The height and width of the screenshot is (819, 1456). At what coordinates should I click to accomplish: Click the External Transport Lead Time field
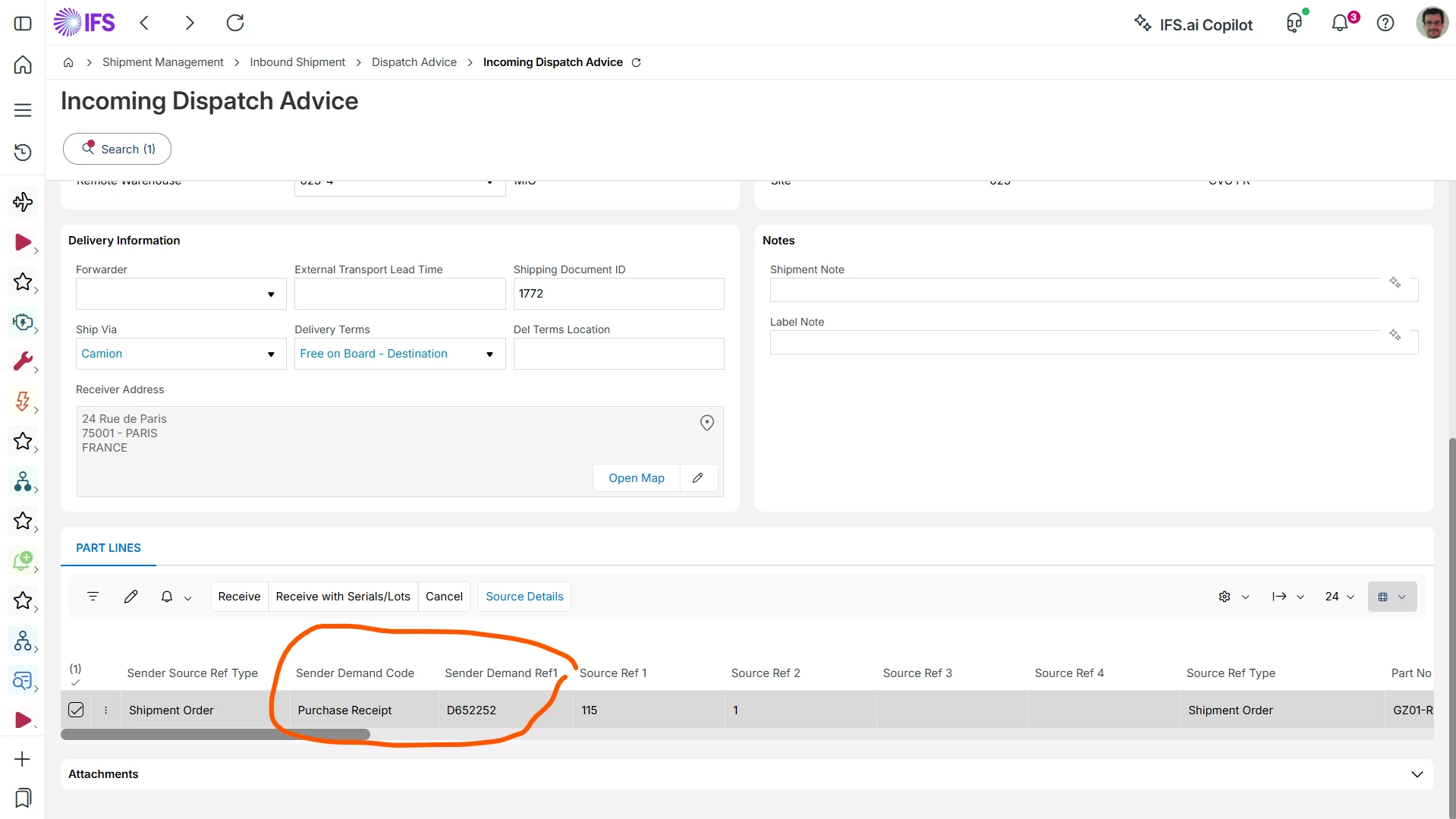pos(400,294)
